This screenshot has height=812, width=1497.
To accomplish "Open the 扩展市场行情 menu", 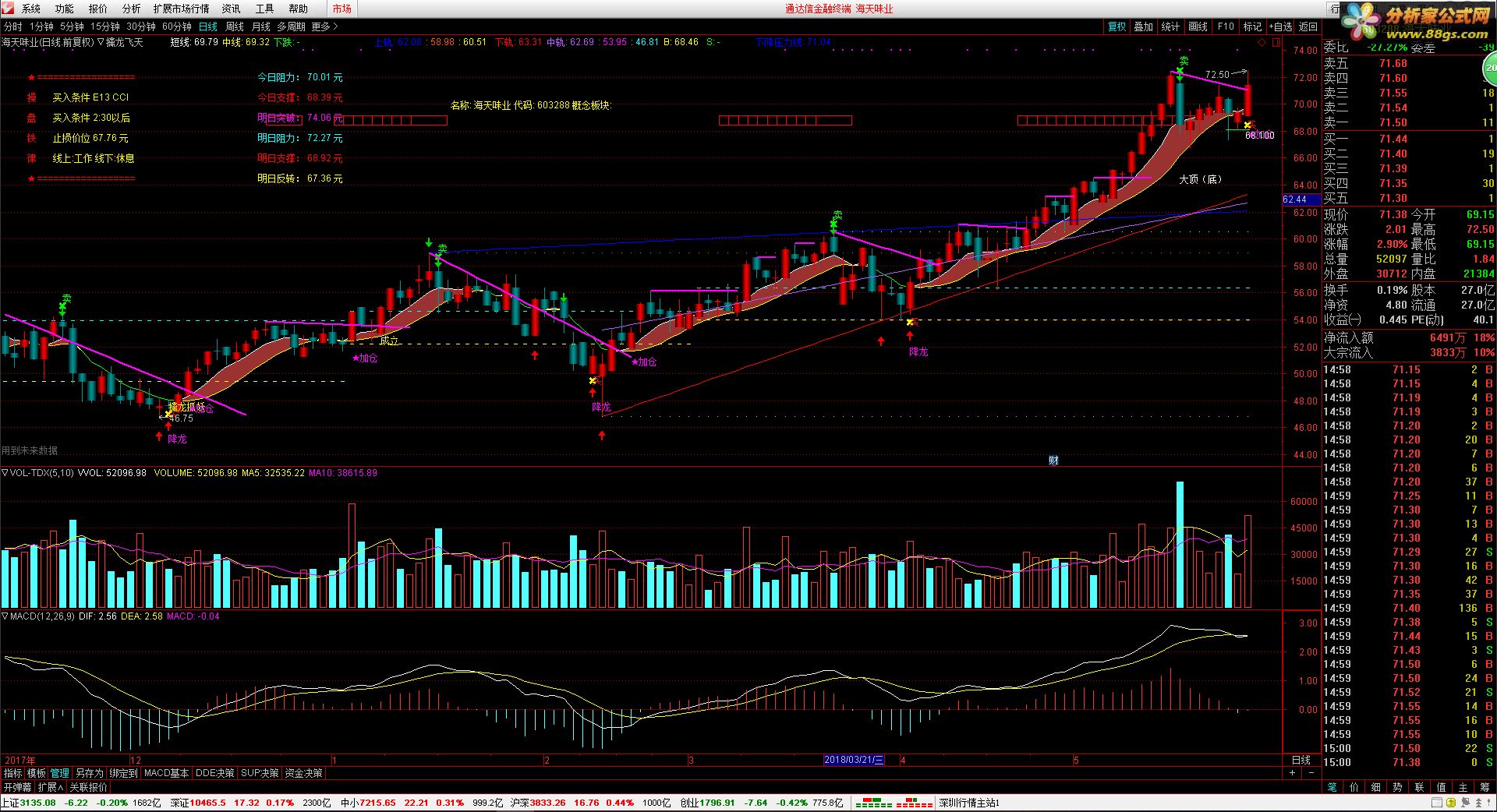I will click(x=181, y=9).
